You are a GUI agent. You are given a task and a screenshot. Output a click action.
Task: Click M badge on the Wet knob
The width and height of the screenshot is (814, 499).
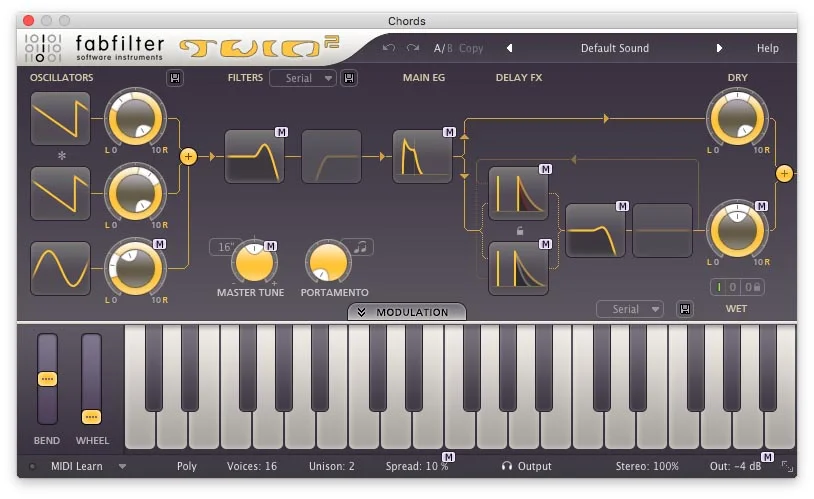click(x=761, y=206)
